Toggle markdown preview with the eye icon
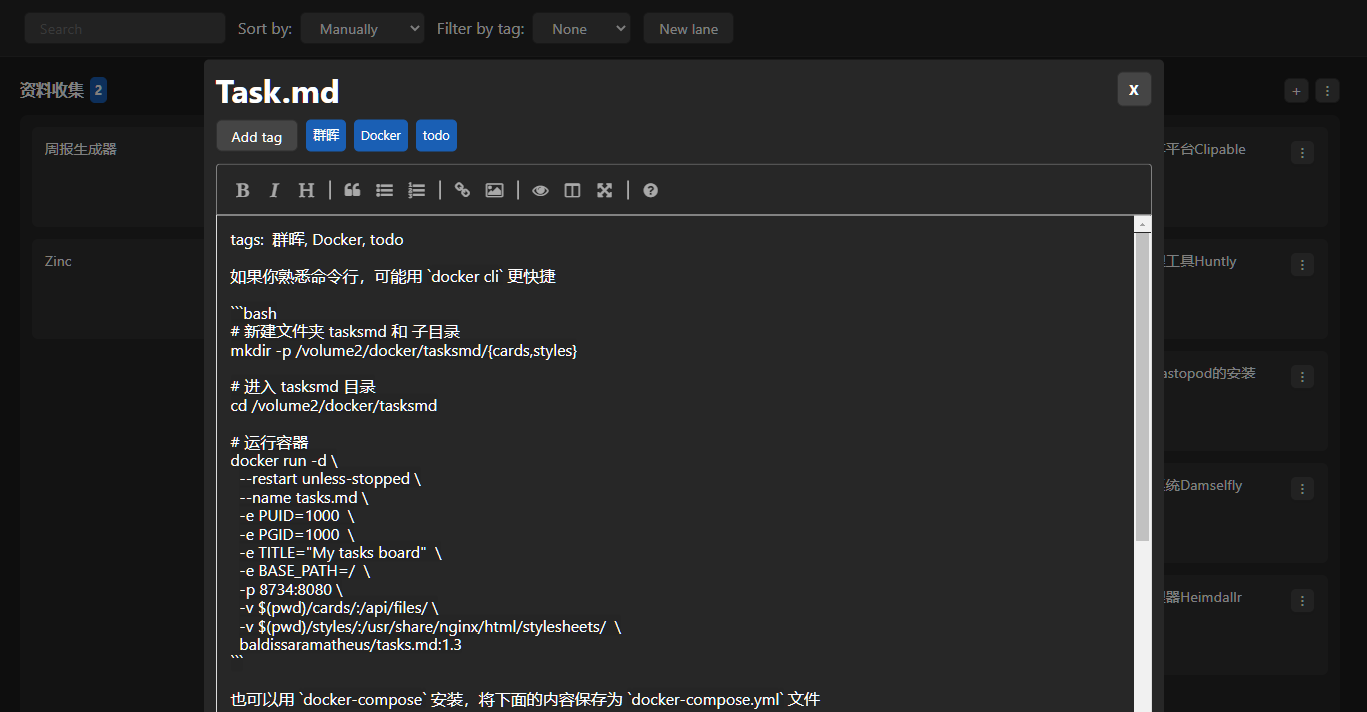 (540, 190)
